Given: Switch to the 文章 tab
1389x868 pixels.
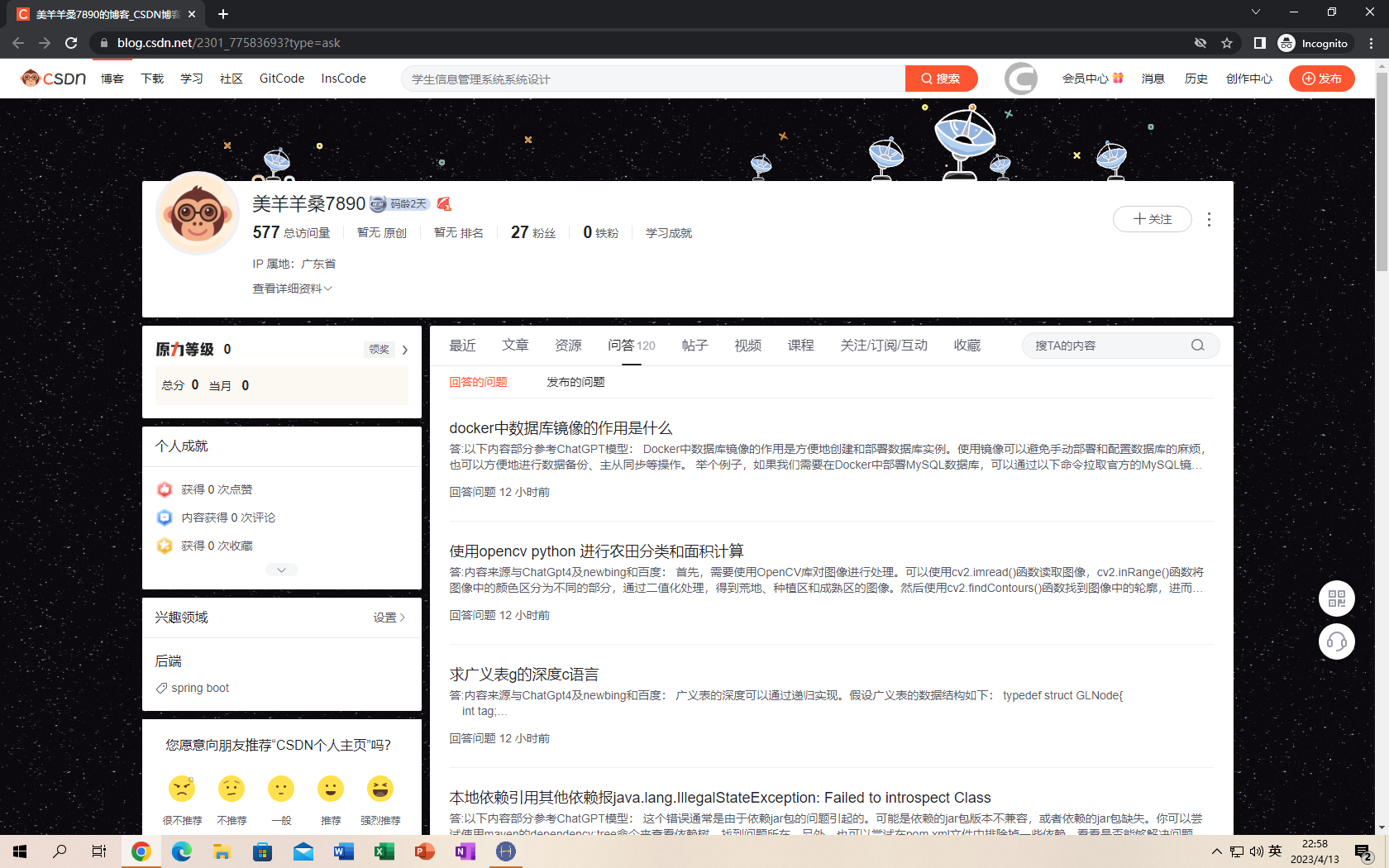Looking at the screenshot, I should 515,346.
